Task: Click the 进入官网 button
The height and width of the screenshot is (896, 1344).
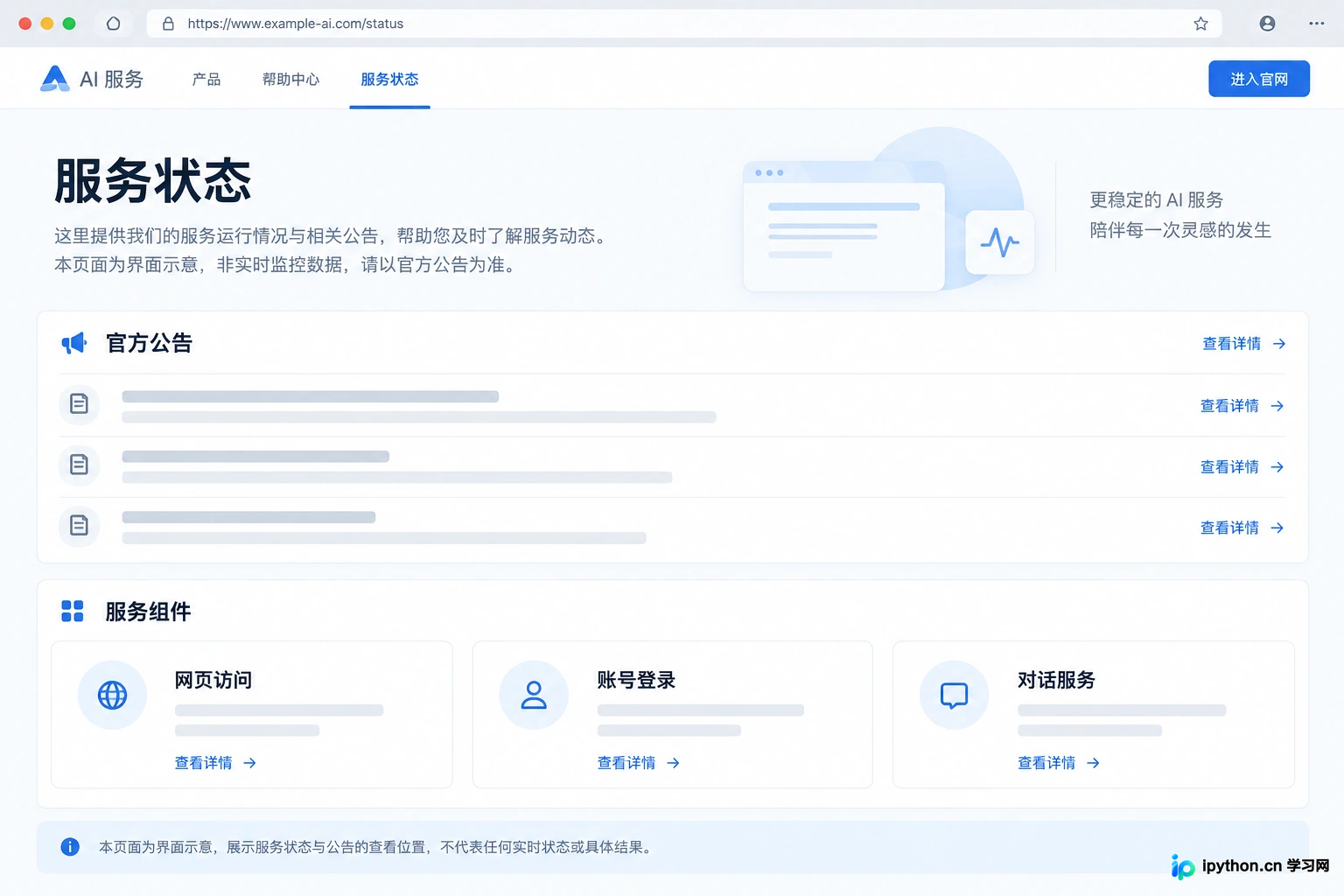Action: [1259, 79]
